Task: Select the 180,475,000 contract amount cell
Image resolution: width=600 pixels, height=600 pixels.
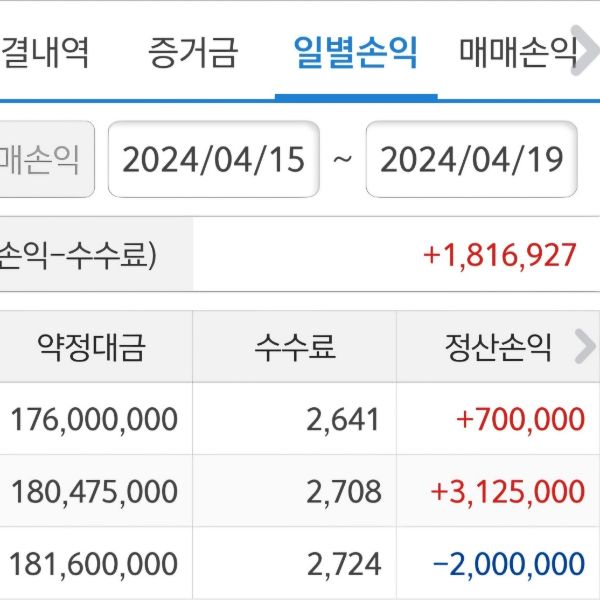Action: pyautogui.click(x=94, y=491)
